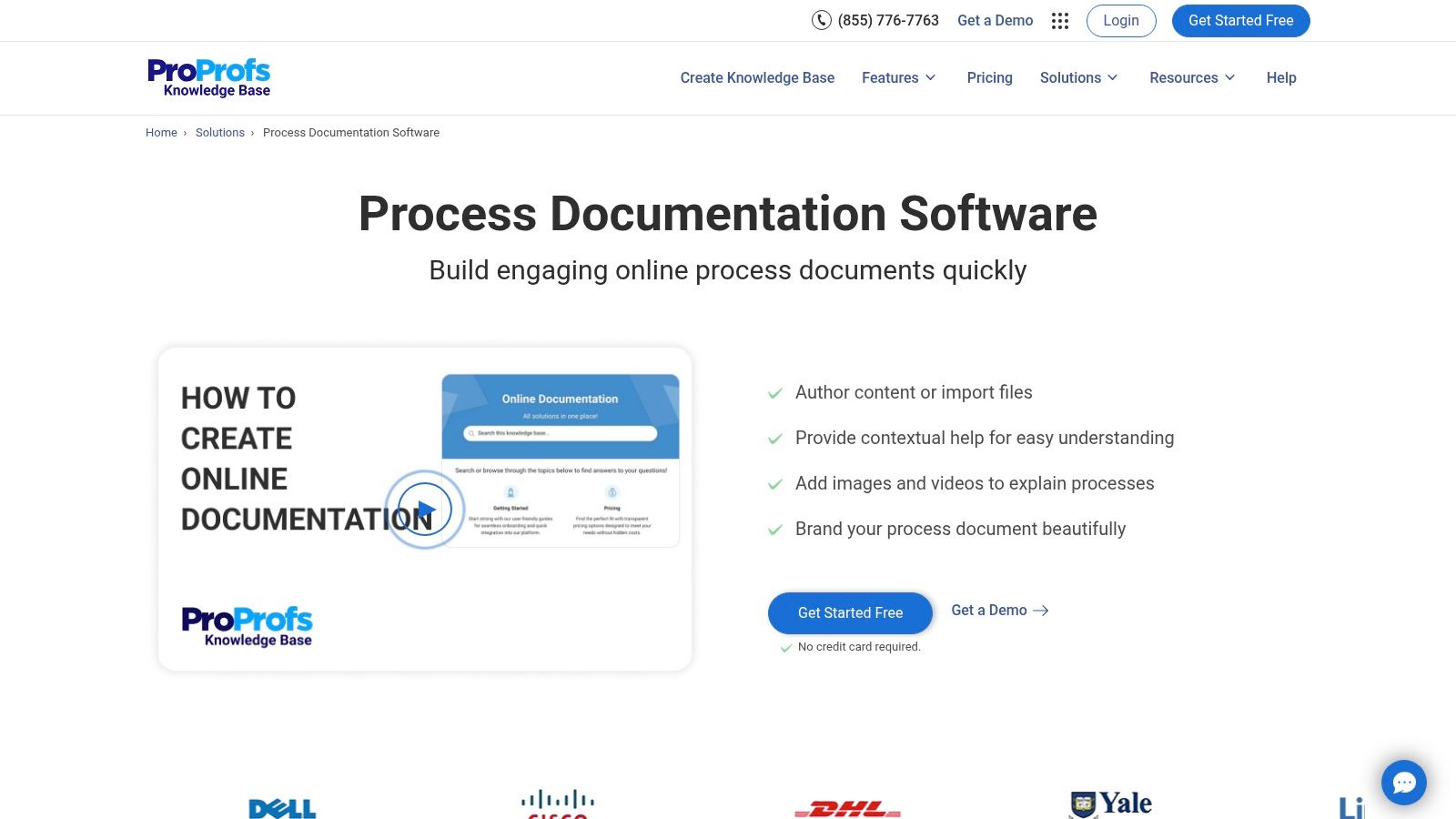The image size is (1456, 819).
Task: Go to the Pricing page
Action: coord(990,78)
